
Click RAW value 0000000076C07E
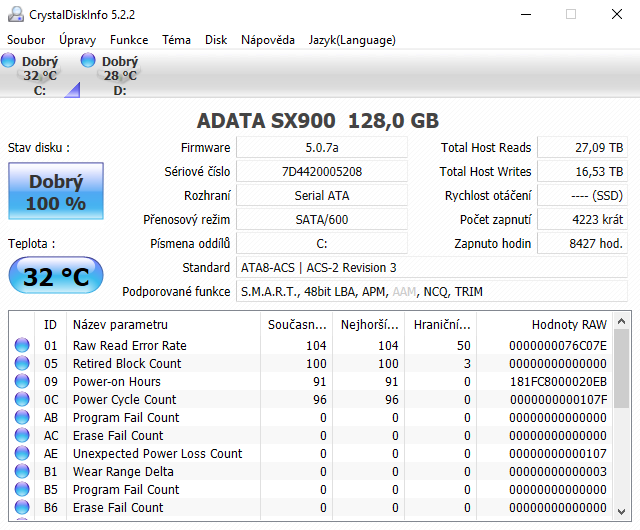coord(558,346)
